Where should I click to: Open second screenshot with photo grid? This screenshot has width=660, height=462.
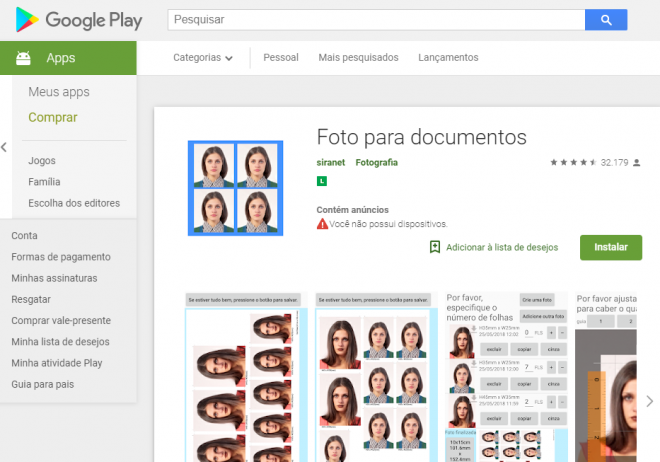[376, 377]
